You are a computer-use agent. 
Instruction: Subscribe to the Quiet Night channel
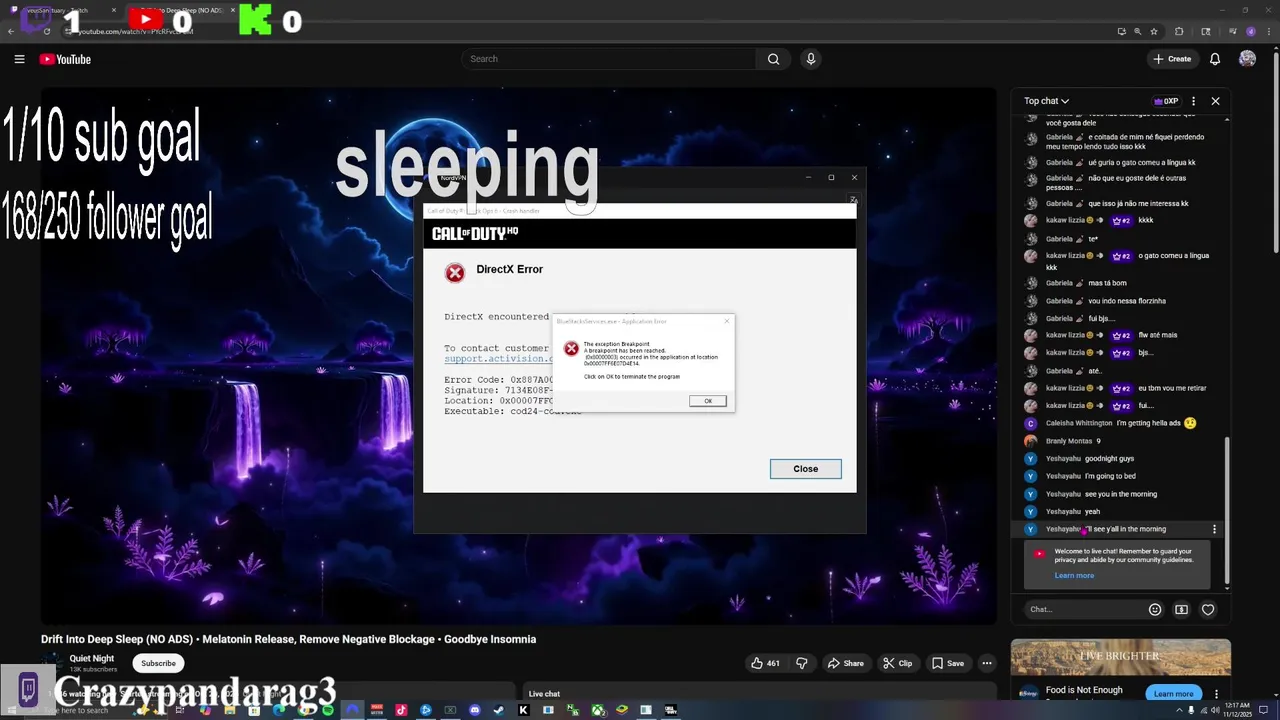coord(158,663)
